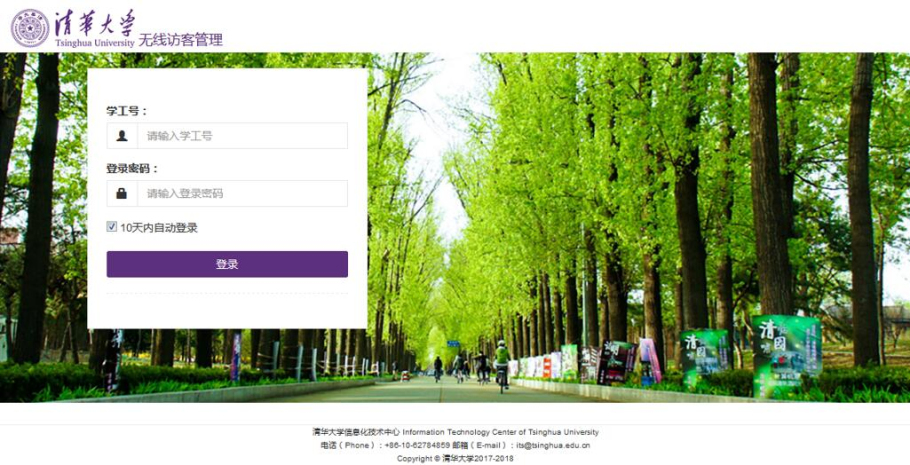Click the Copyright 清华大学2017-2018 footer line
This screenshot has height=465, width=910.
455,458
